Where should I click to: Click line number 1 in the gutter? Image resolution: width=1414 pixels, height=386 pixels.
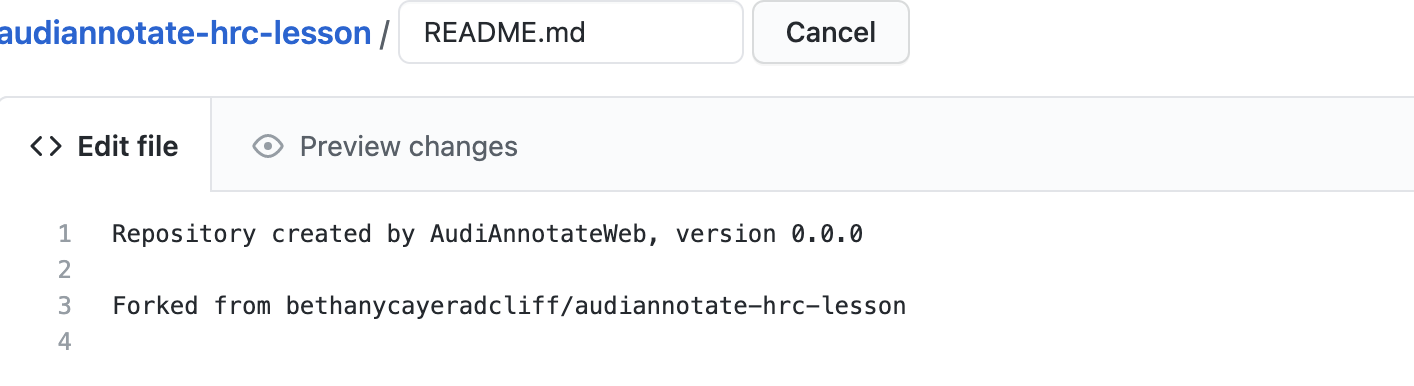65,234
